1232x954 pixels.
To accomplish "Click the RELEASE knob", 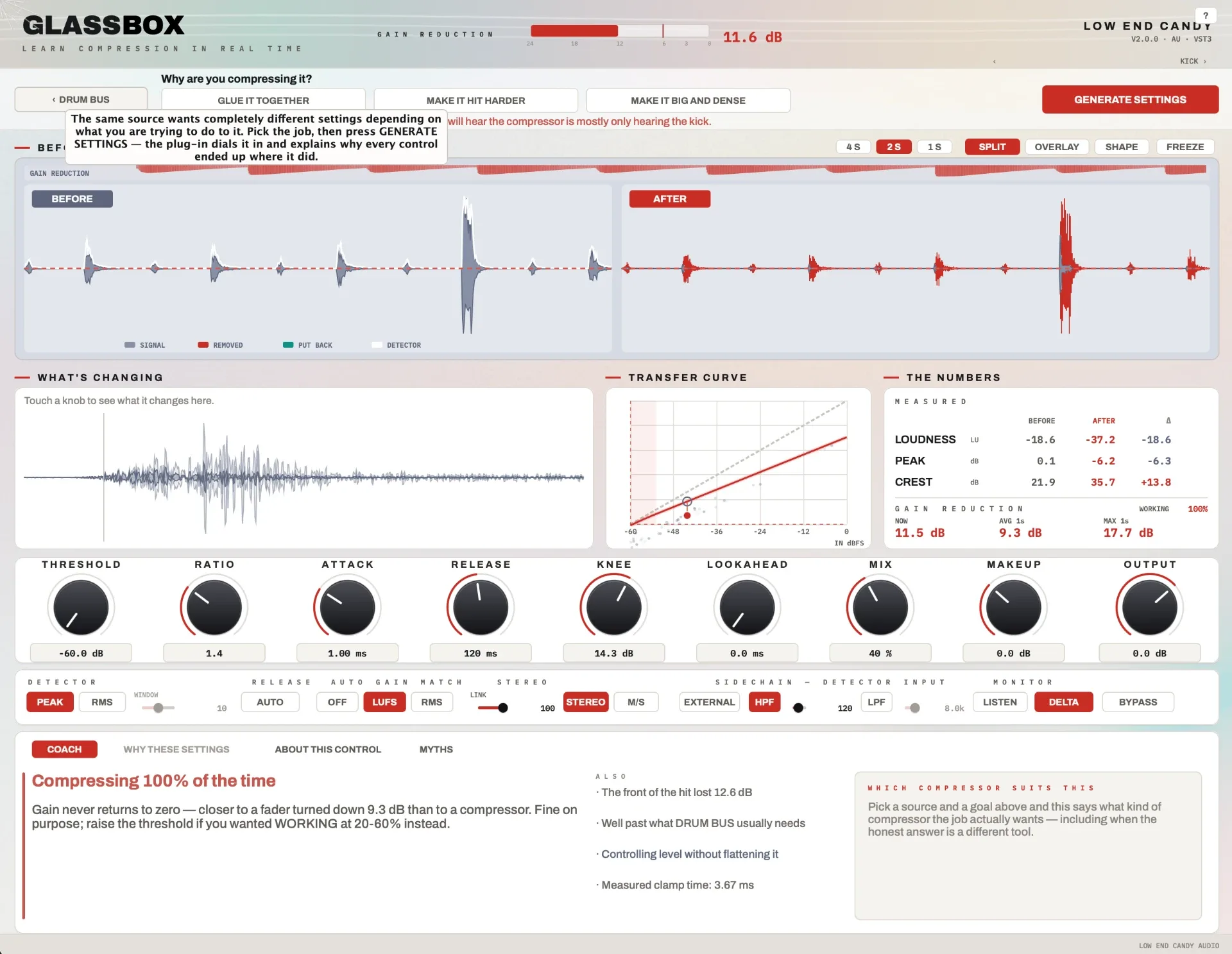I will (x=481, y=607).
